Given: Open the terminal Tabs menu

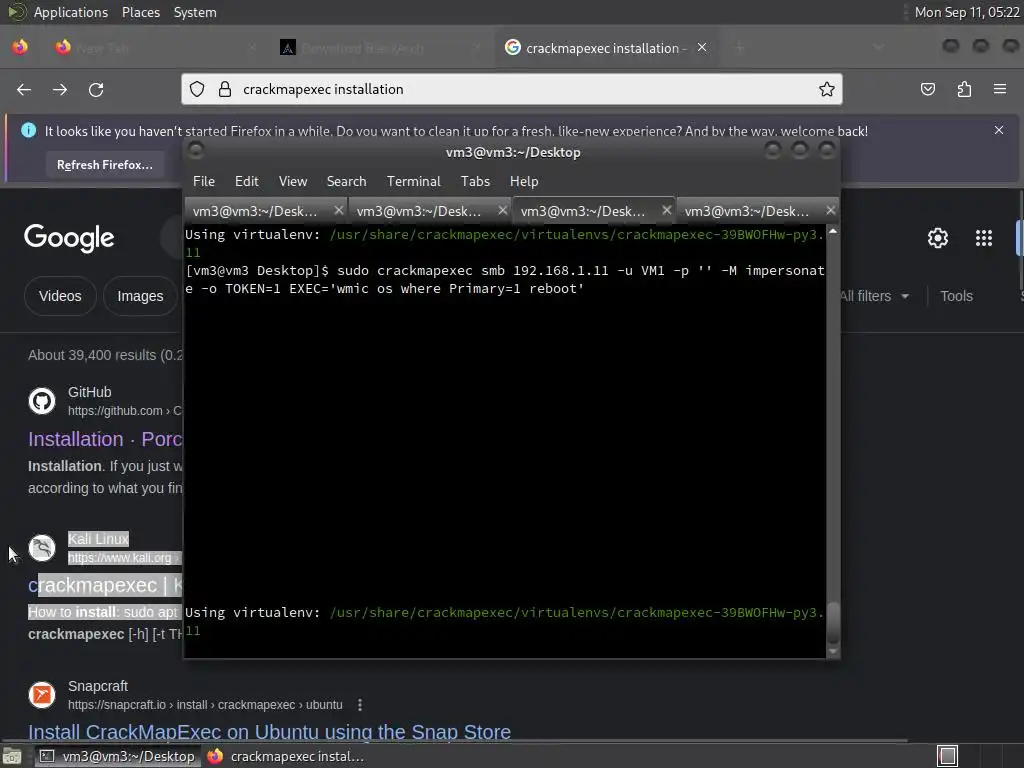Looking at the screenshot, I should (x=475, y=182).
